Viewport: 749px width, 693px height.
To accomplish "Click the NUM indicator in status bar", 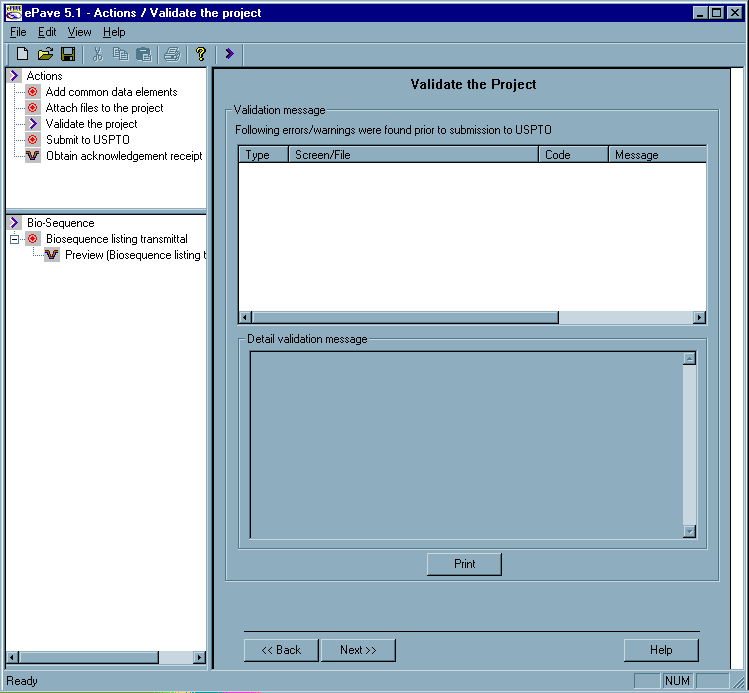I will tap(677, 681).
